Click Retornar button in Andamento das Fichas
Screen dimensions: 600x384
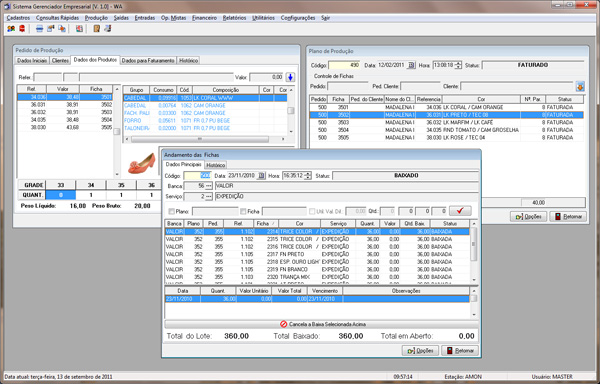(460, 351)
